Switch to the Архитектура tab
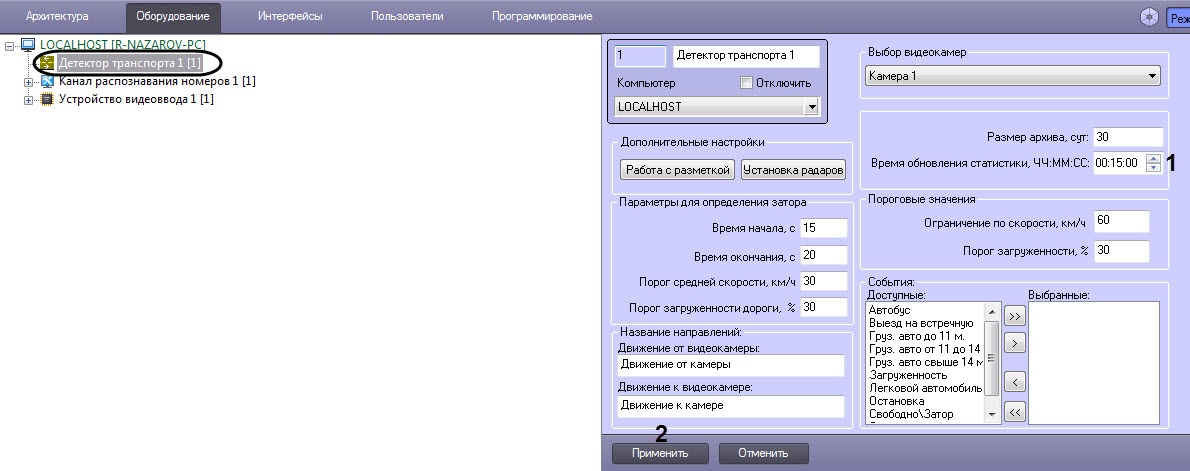Viewport: 1190px width, 471px height. coord(57,16)
